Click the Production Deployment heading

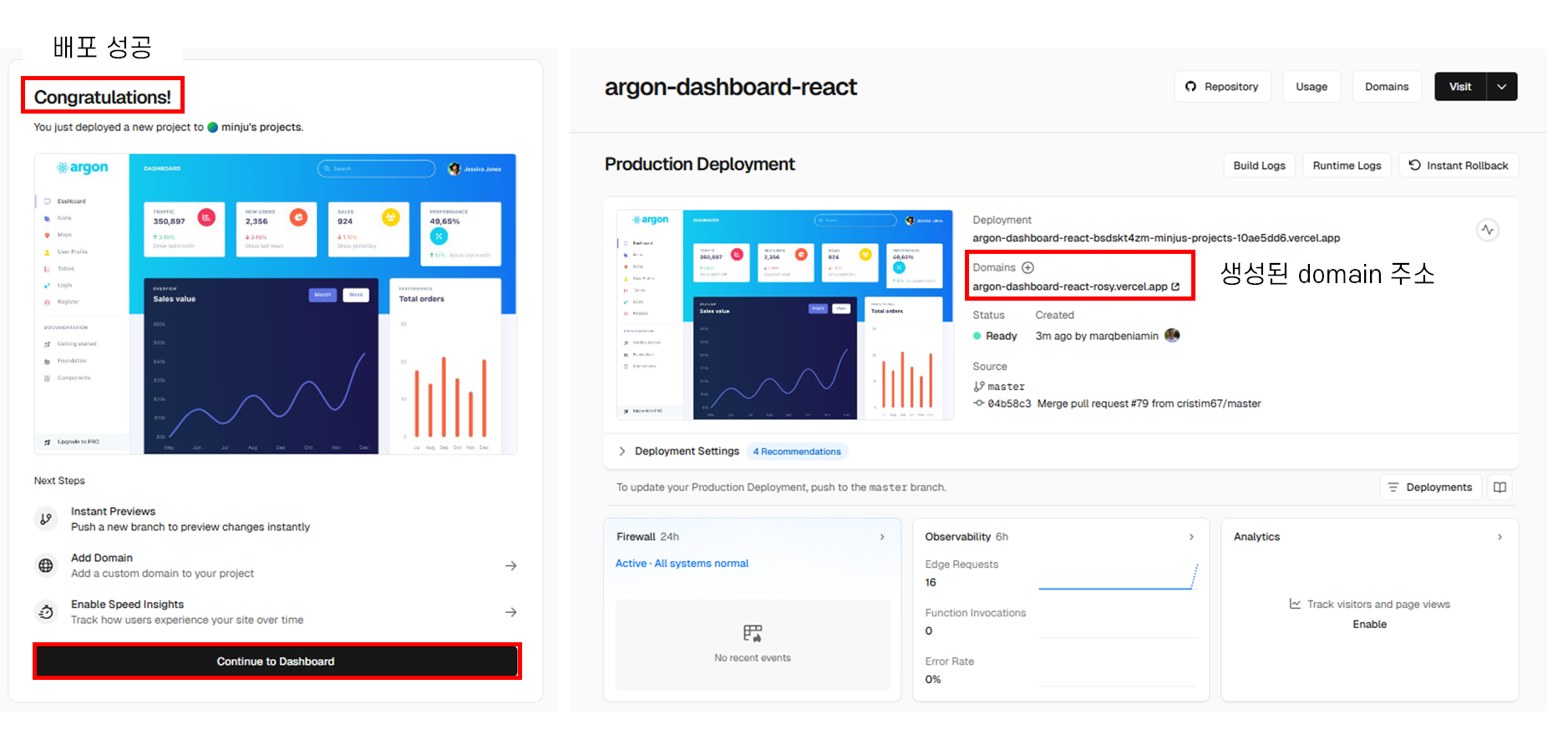click(700, 165)
